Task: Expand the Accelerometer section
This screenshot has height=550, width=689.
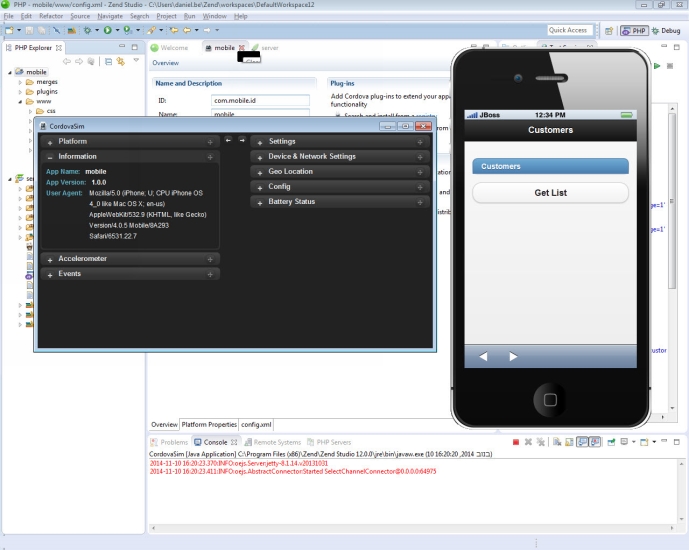Action: click(x=131, y=259)
